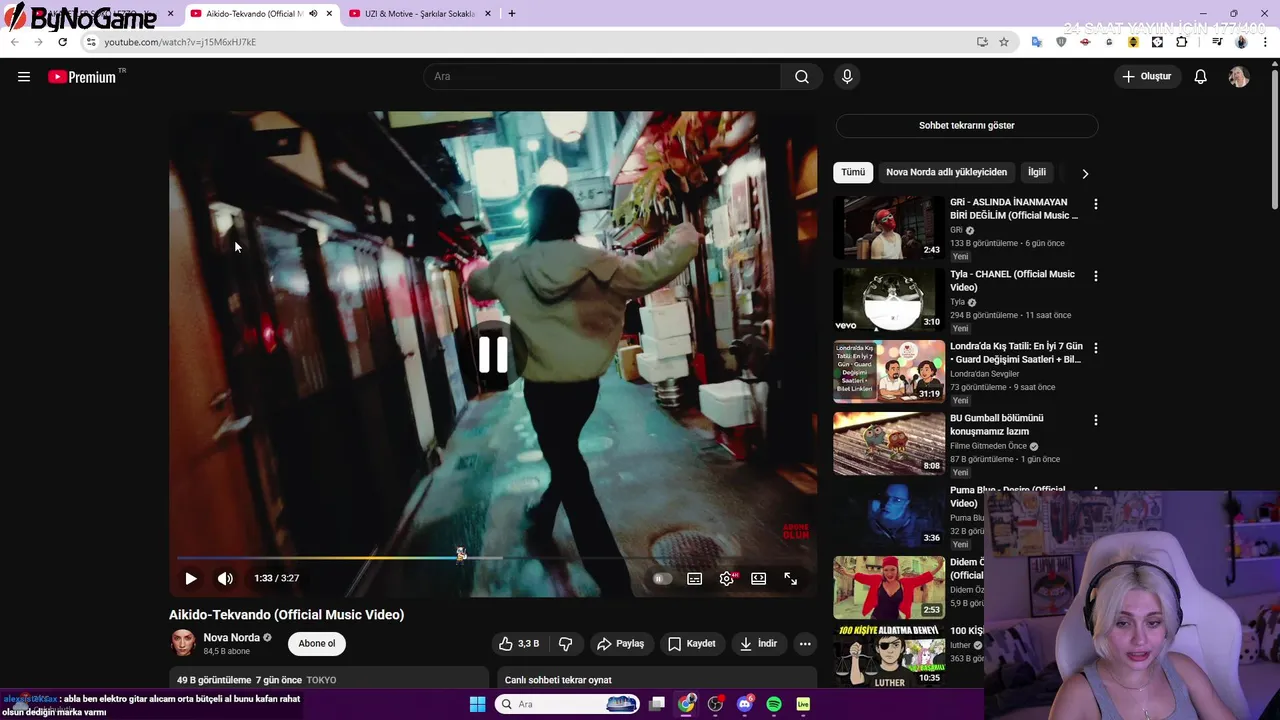Viewport: 1280px width, 720px height.
Task: Click the search magnifier button
Action: pos(802,77)
